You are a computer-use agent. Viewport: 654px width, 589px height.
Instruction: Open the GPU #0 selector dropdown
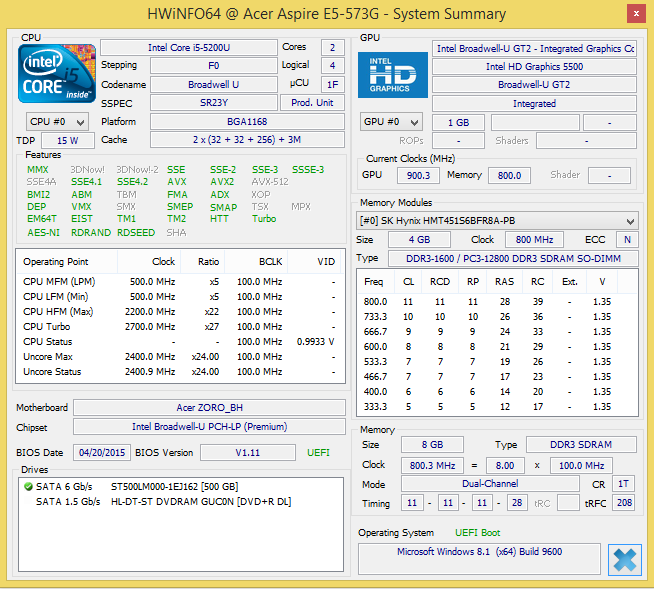tap(391, 122)
